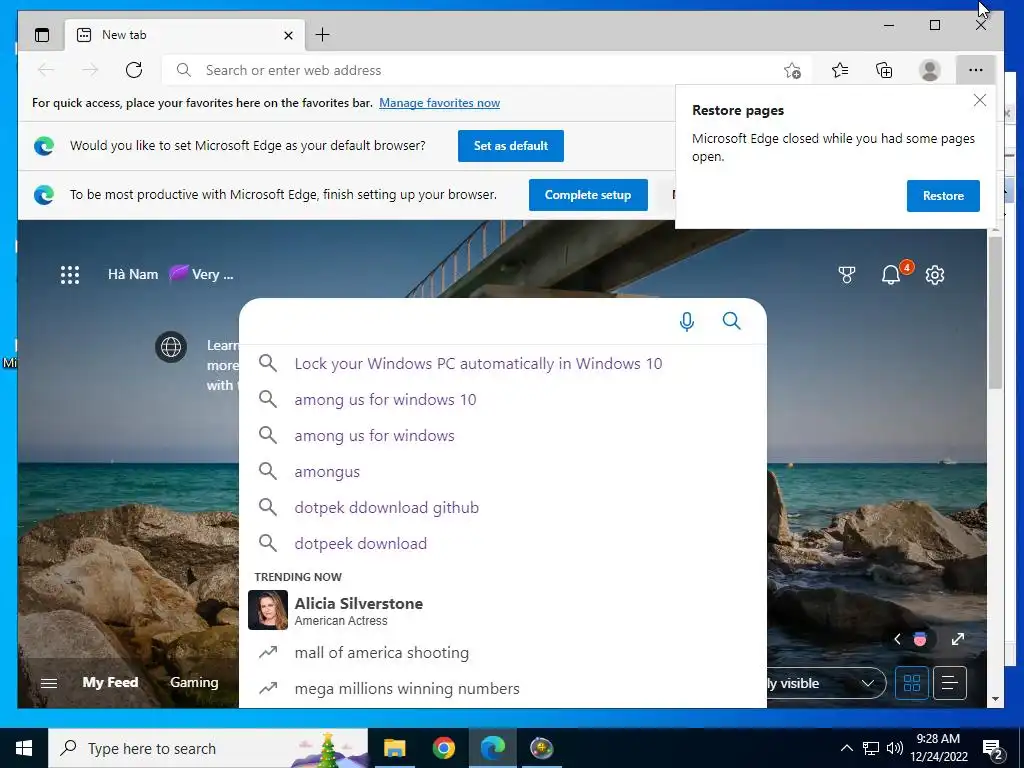Click Microsoft Edge taskbar icon
1024x768 pixels.
pos(493,748)
